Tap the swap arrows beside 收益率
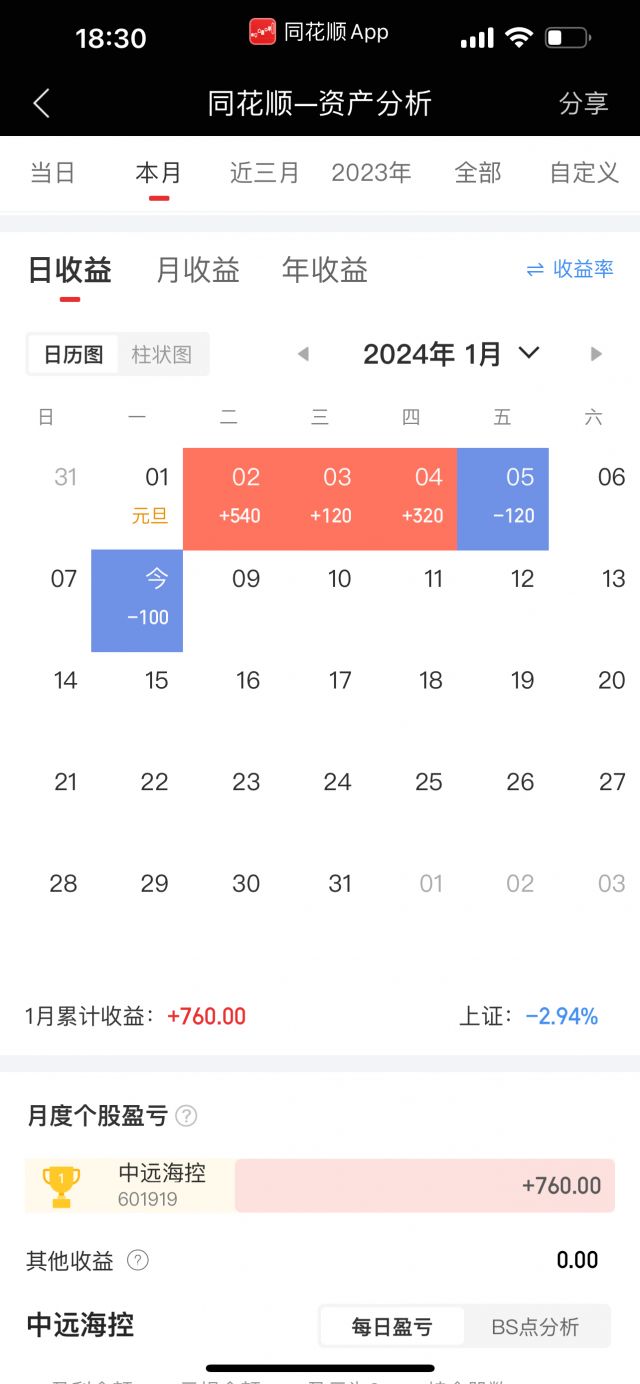The height and width of the screenshot is (1384, 640). pyautogui.click(x=537, y=269)
